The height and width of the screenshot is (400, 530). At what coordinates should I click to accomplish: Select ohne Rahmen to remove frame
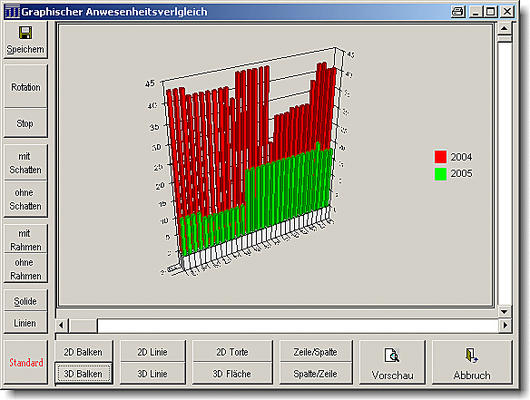click(x=25, y=268)
